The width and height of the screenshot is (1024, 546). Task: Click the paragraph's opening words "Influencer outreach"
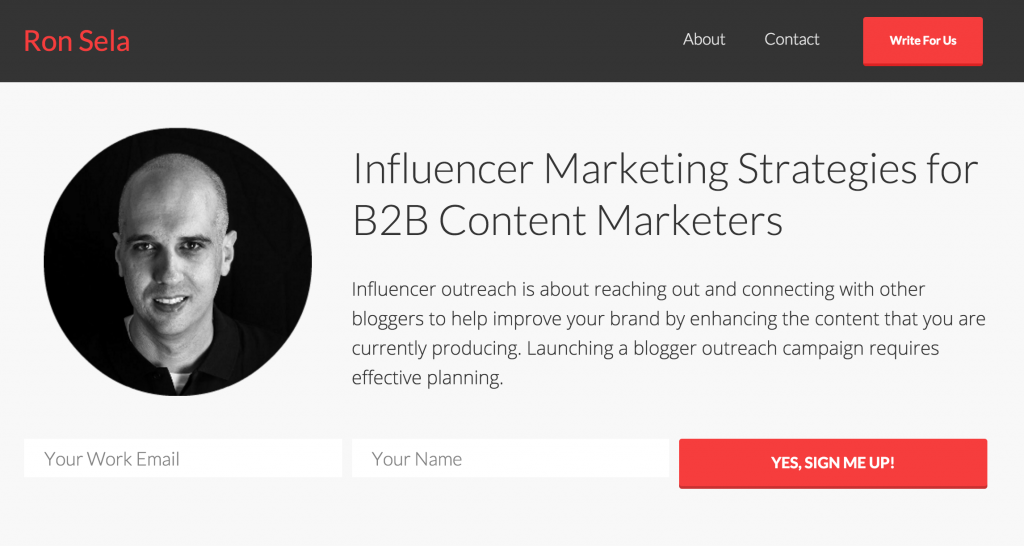434,289
